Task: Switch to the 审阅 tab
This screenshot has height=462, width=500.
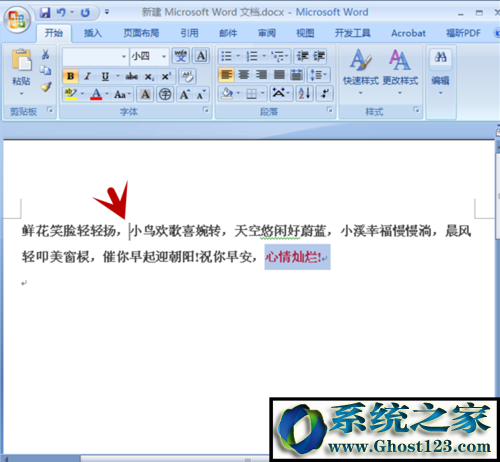Action: (x=267, y=33)
